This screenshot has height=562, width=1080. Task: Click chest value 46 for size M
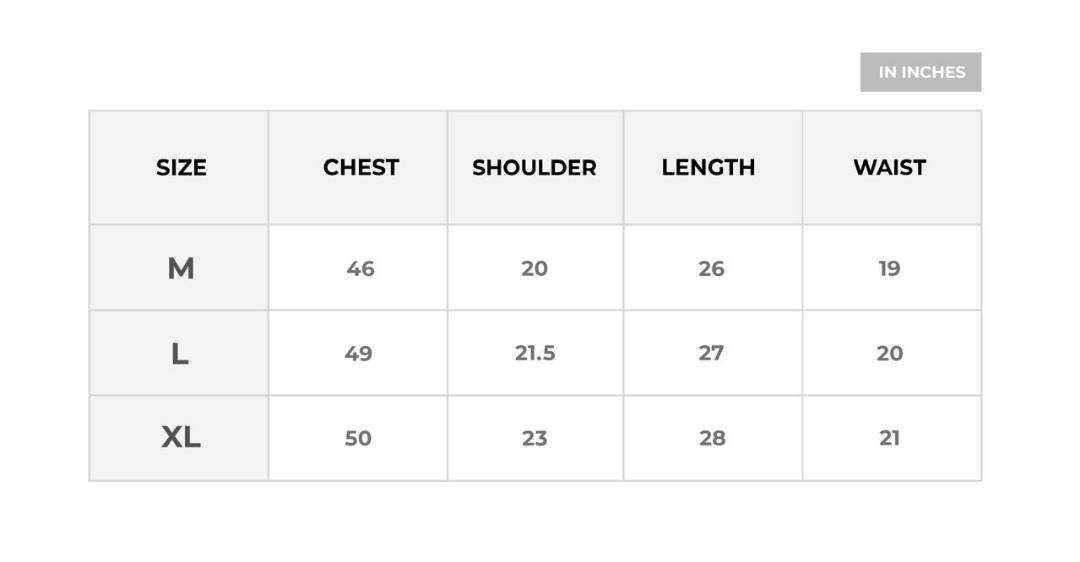(360, 268)
